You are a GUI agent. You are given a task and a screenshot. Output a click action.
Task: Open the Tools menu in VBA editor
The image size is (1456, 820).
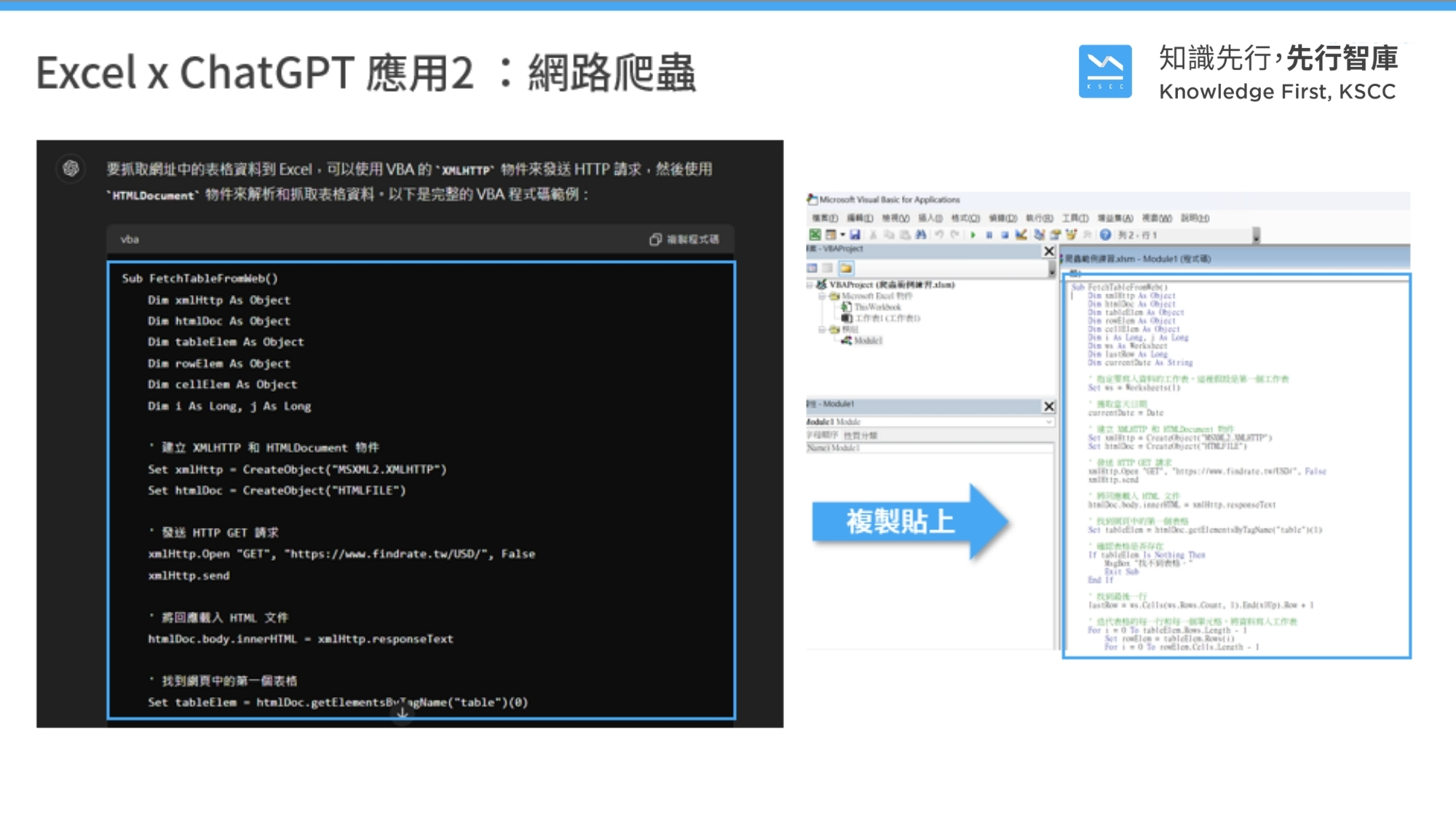point(1075,218)
